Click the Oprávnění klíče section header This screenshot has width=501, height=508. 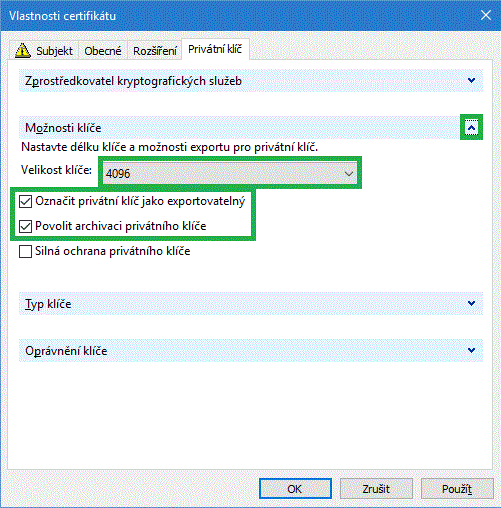point(251,351)
